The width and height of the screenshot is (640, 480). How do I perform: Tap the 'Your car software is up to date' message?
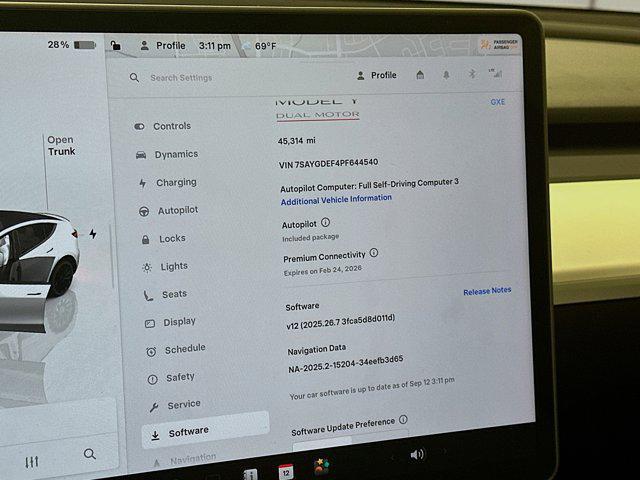[372, 388]
